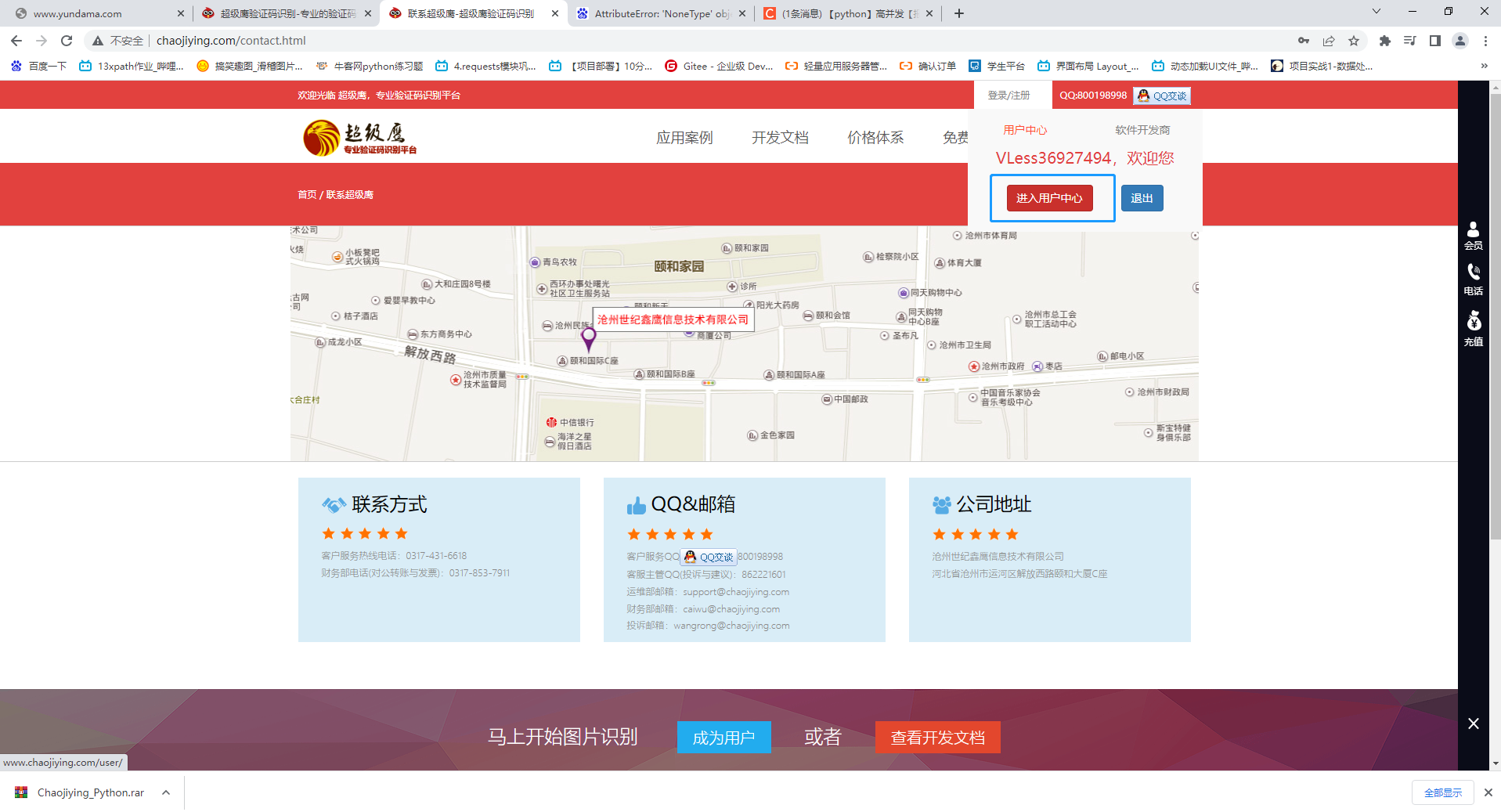Viewport: 1501px width, 812px height.
Task: Open a new browser tab
Action: (x=959, y=13)
